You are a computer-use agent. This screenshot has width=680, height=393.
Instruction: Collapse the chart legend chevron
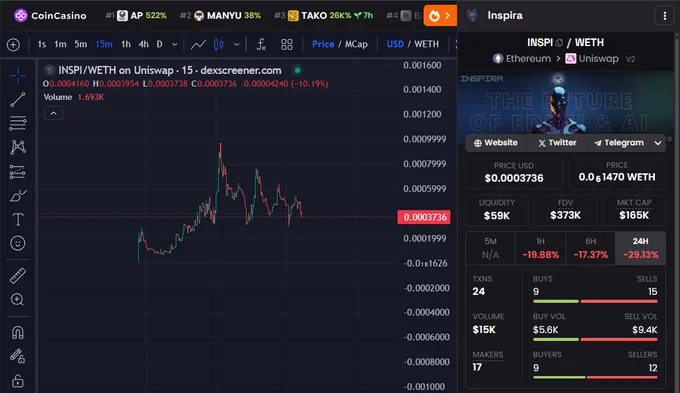click(x=53, y=113)
